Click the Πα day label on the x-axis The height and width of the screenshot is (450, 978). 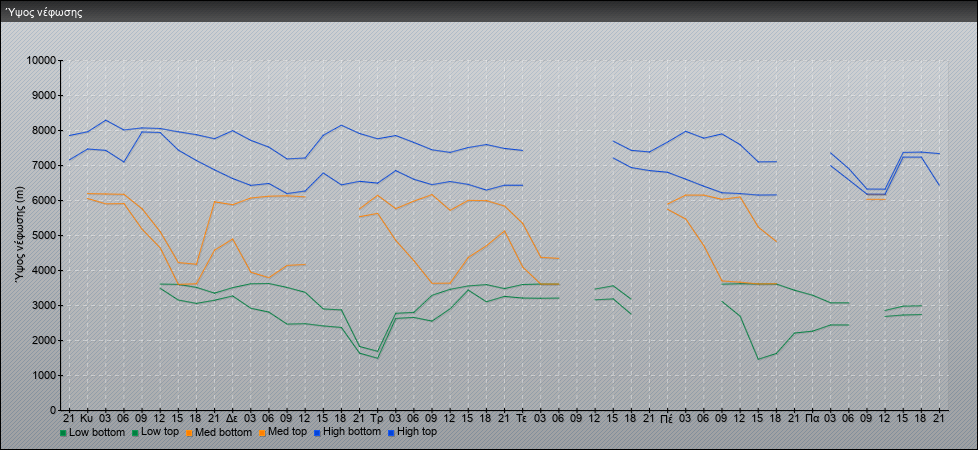tap(812, 418)
